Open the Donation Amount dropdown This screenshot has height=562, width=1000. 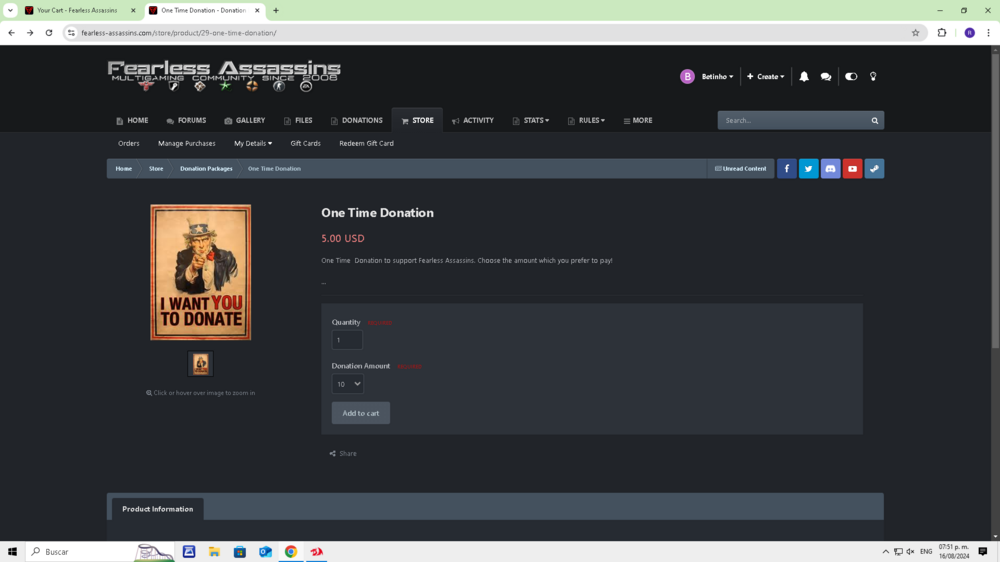(x=348, y=384)
